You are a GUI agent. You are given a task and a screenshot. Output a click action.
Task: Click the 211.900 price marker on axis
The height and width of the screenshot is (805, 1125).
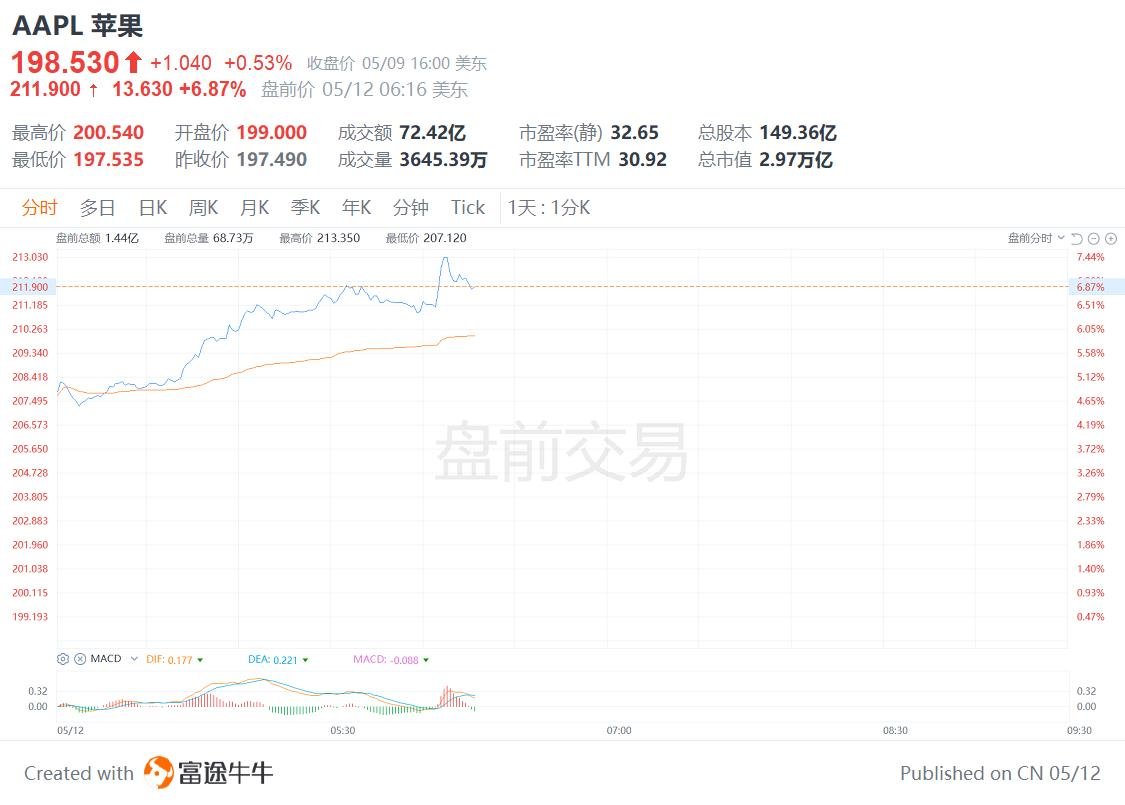30,287
